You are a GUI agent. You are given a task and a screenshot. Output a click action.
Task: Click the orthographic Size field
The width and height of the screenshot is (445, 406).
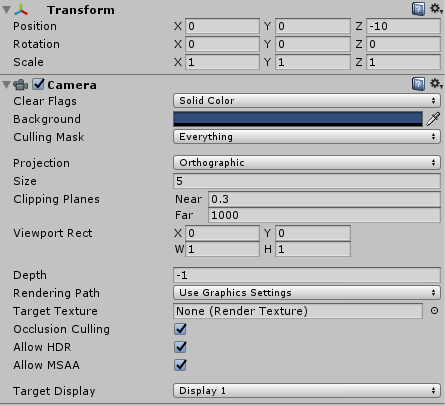(307, 181)
